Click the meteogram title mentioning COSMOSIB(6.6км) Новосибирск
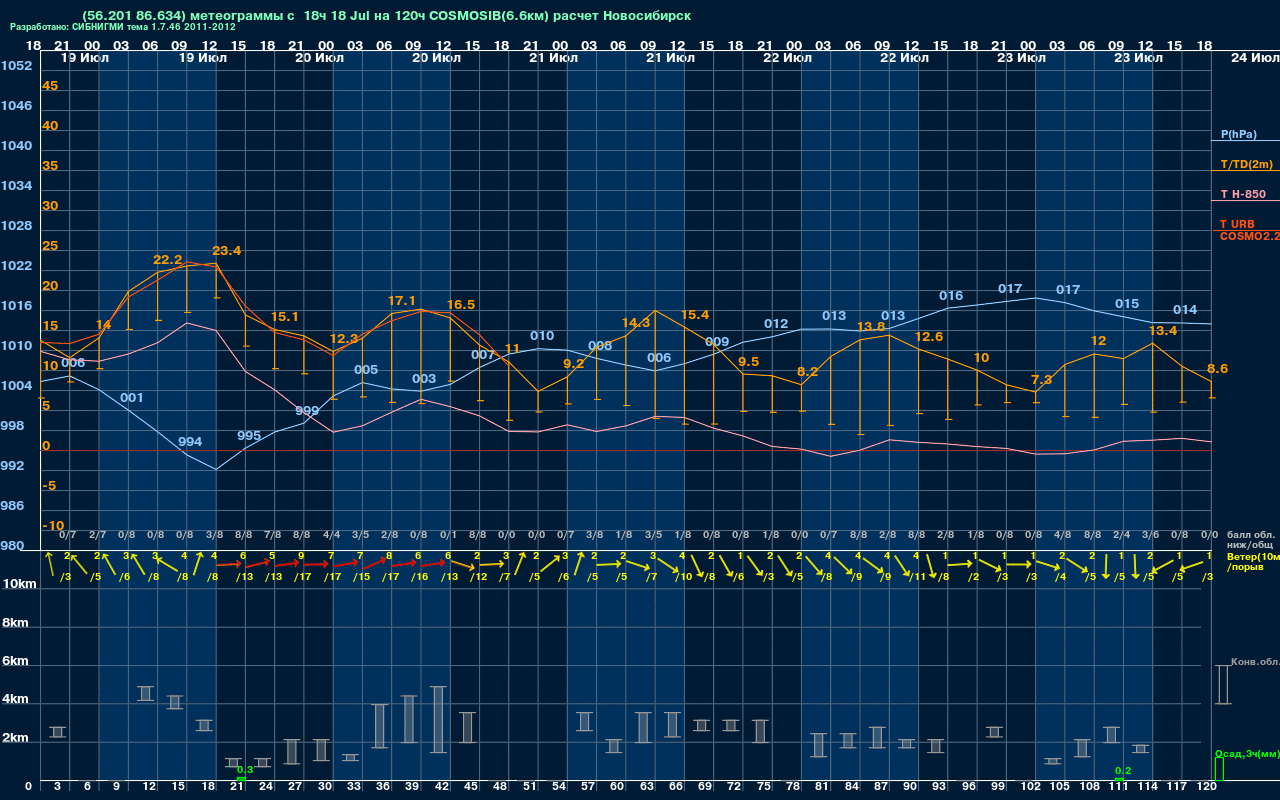 pos(386,16)
